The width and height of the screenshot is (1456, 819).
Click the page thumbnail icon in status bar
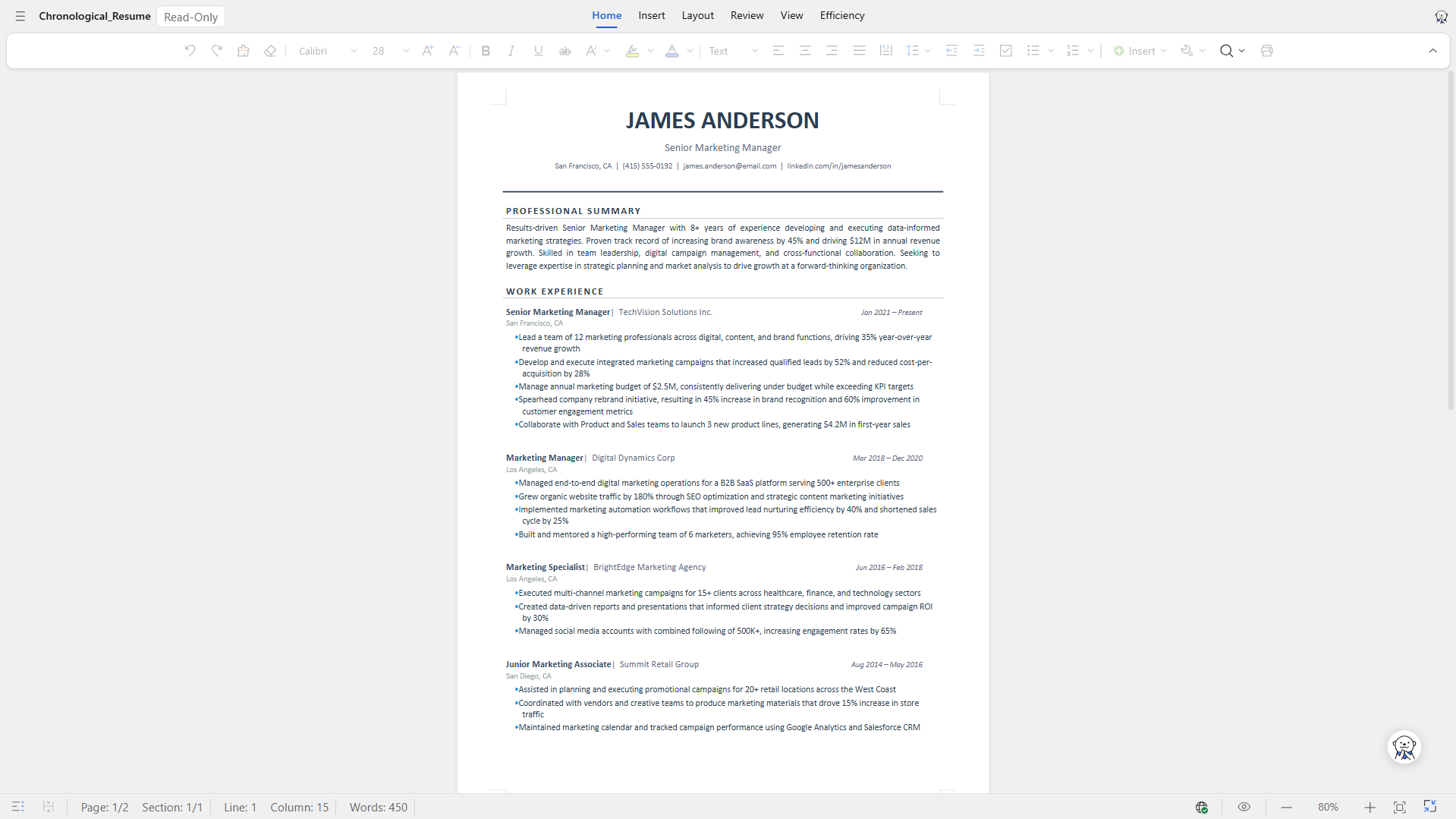49,807
